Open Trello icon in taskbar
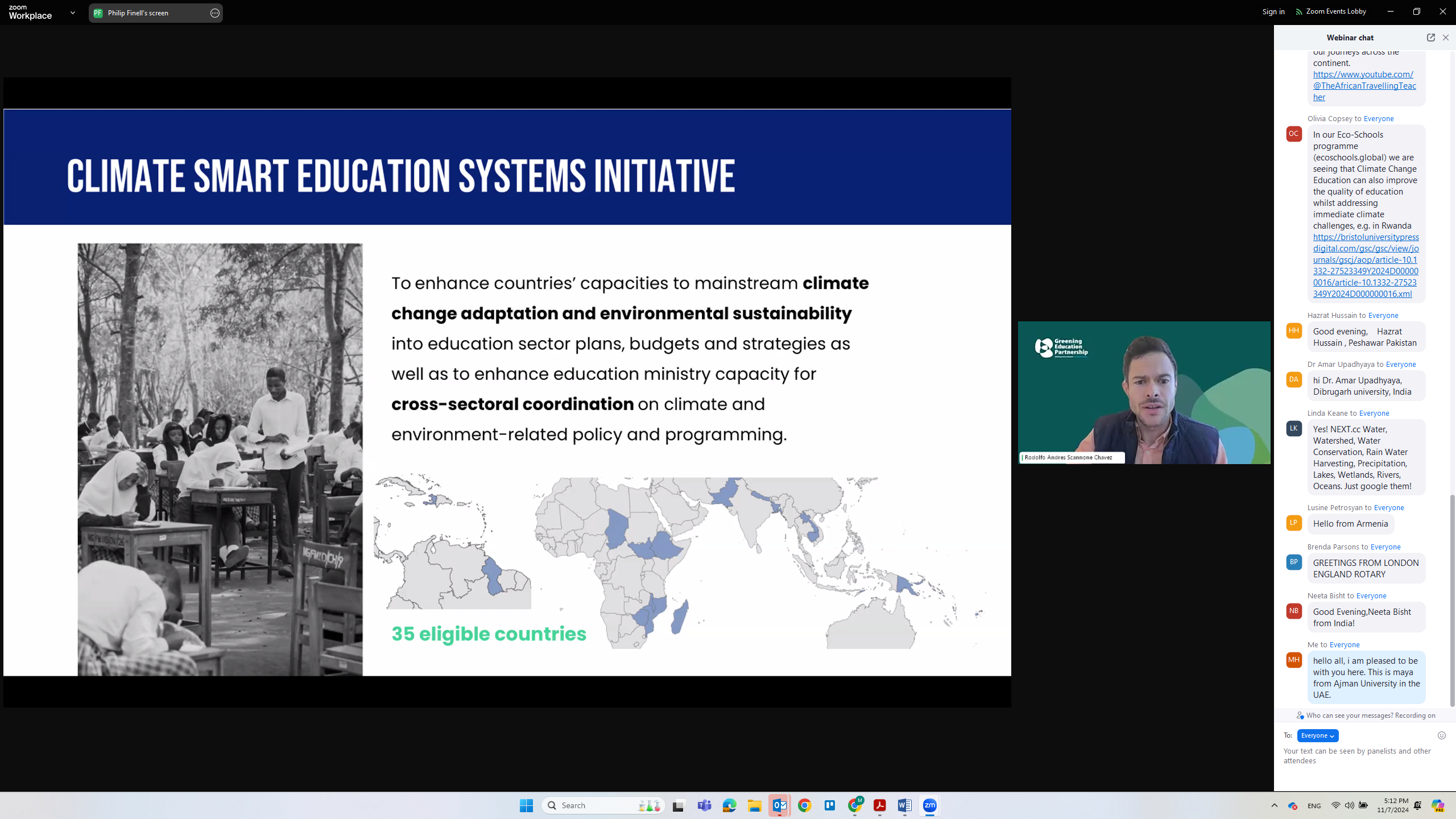The width and height of the screenshot is (1456, 819). coord(830,805)
